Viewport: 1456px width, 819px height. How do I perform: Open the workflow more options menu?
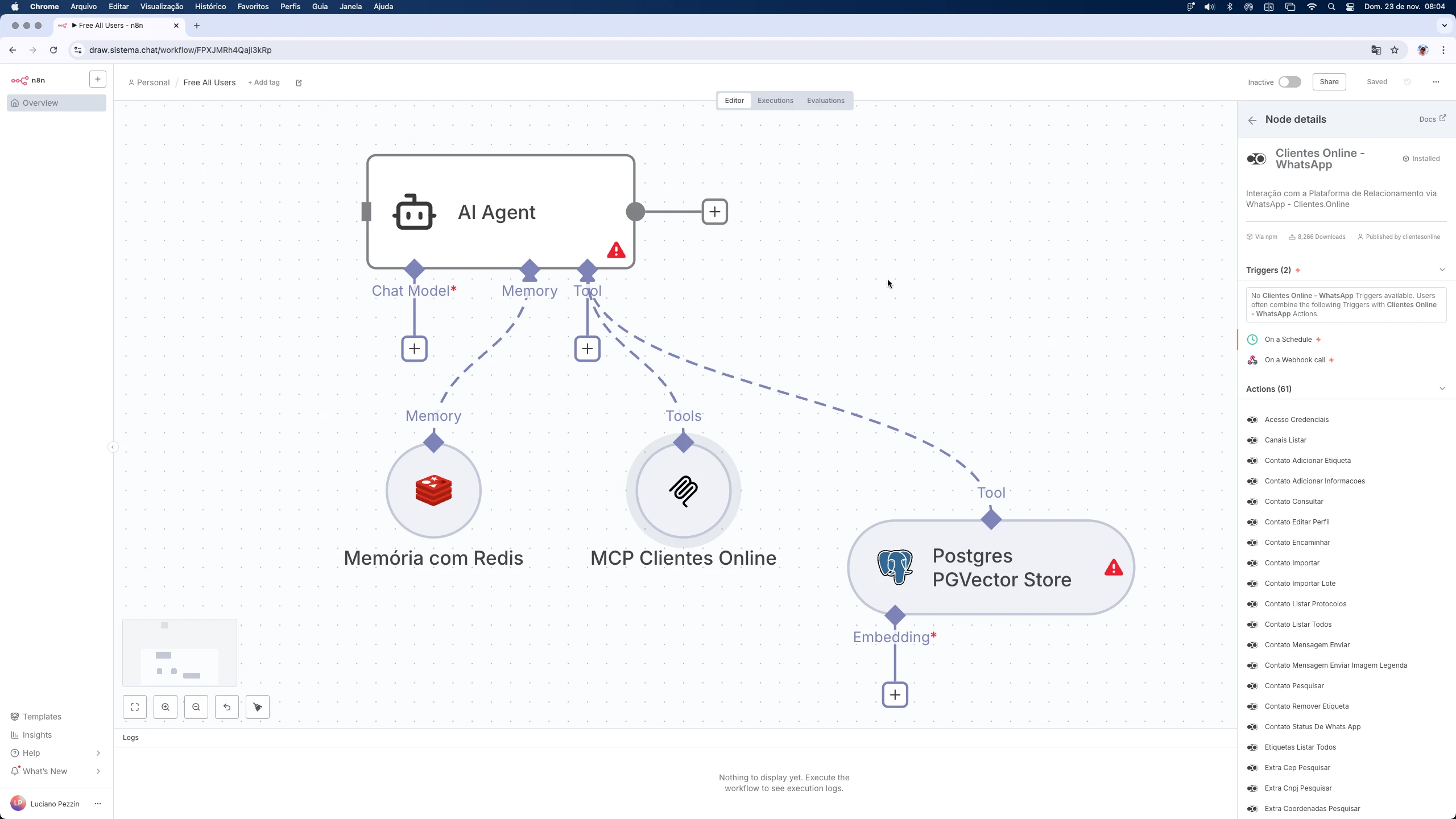[1436, 82]
